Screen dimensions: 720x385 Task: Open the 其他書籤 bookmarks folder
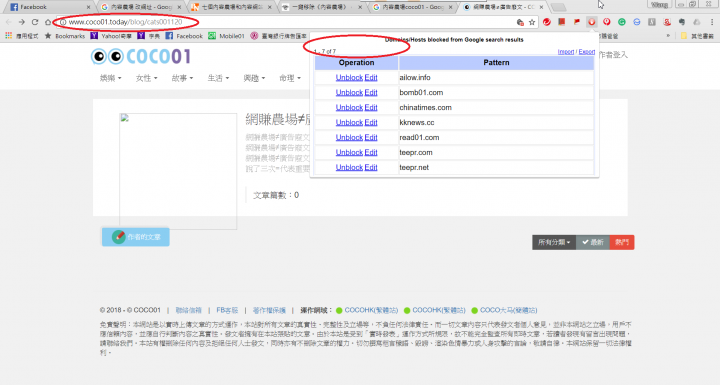click(x=697, y=36)
